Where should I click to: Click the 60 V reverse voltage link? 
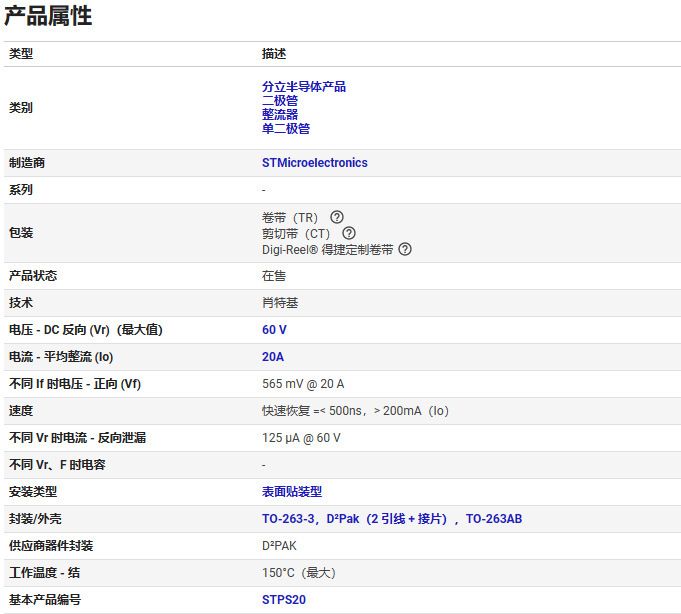274,330
